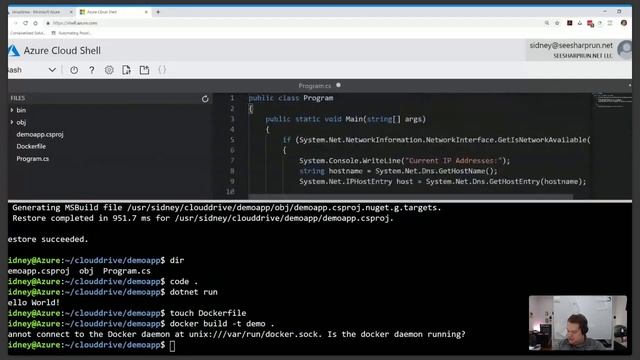Screen dimensions: 640x360
Task: Open the second bookmark in bookmarks bar
Action: [71, 33]
